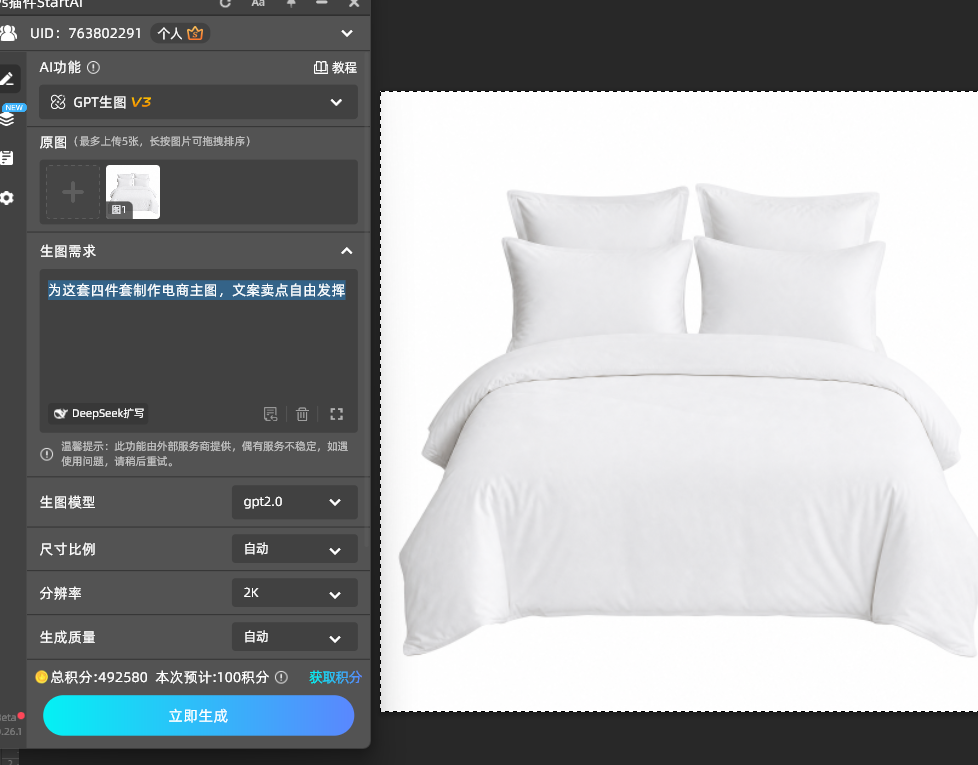978x765 pixels.
Task: Click the crown badge next to 个人
Action: 195,33
